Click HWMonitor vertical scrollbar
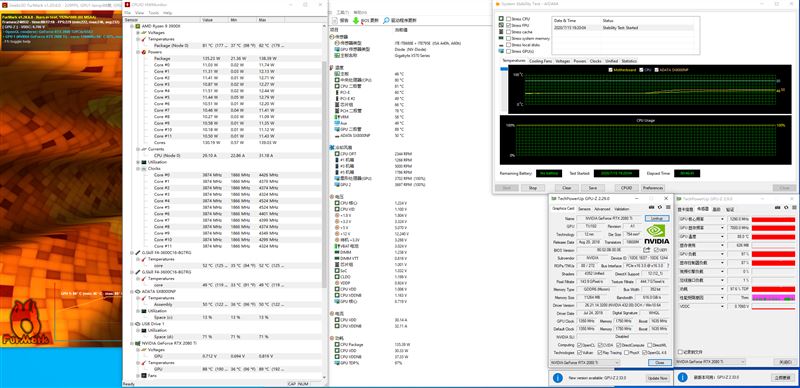 (324, 174)
